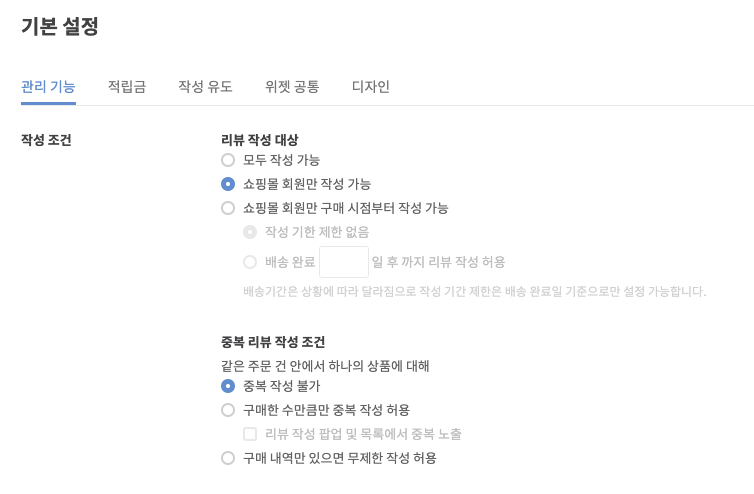Select 구매한 수만큼 중복 작성 허용 radio button

[228, 410]
